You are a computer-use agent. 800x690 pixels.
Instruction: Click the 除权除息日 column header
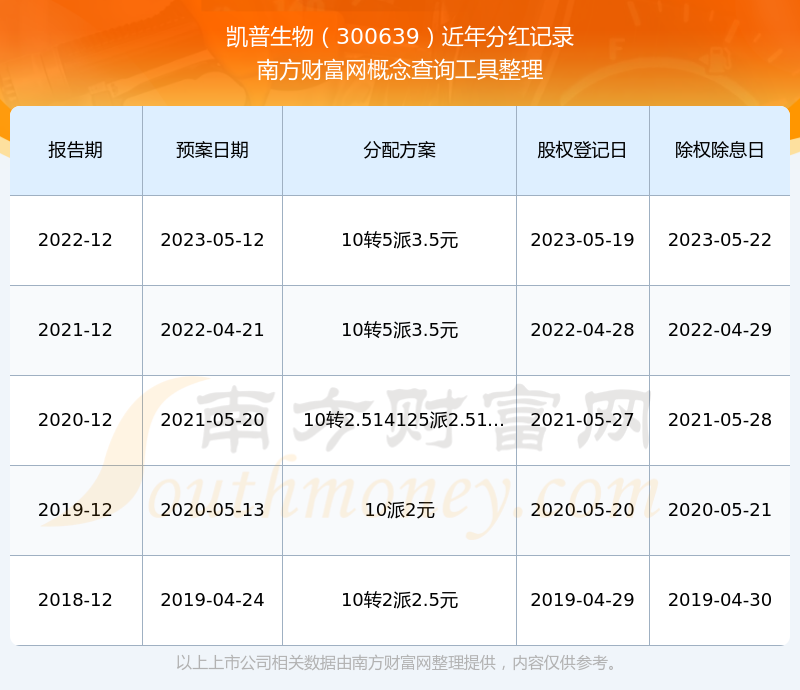coord(719,150)
